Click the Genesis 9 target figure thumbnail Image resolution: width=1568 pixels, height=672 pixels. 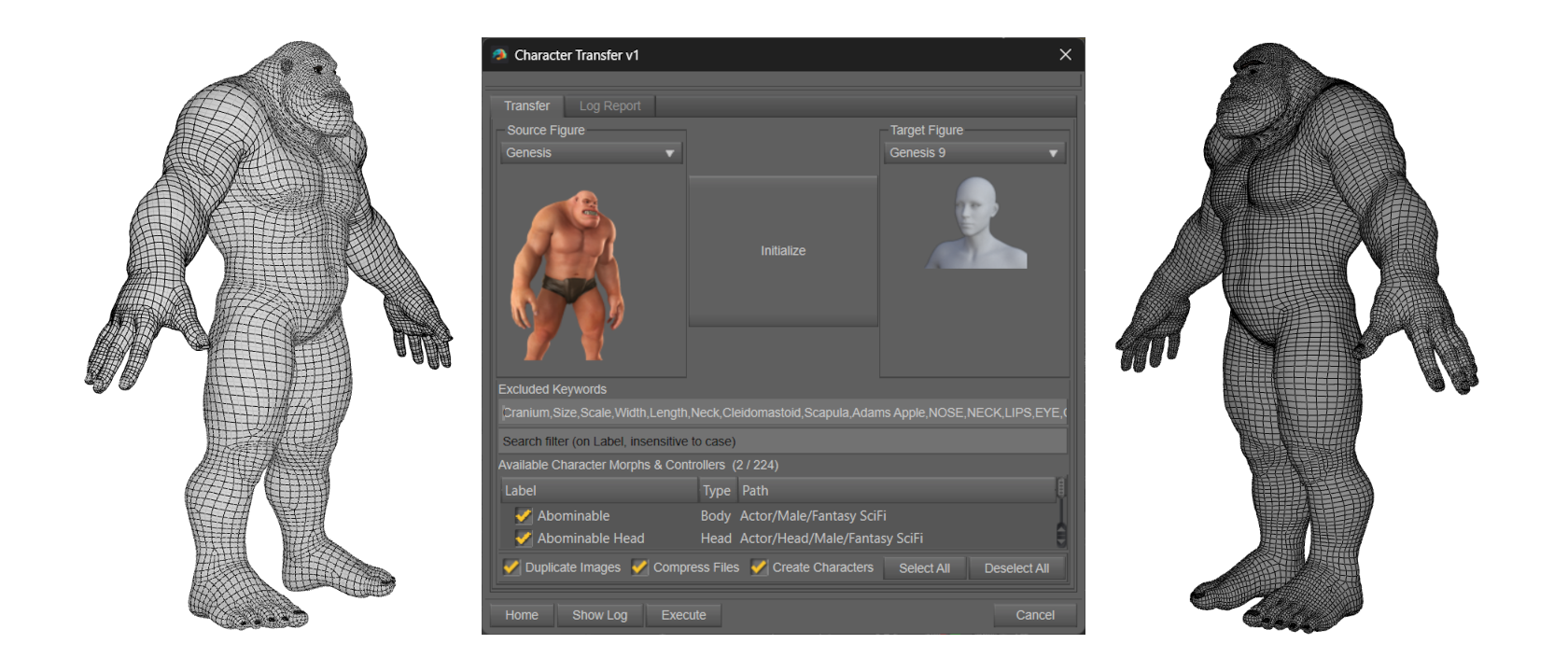click(976, 223)
